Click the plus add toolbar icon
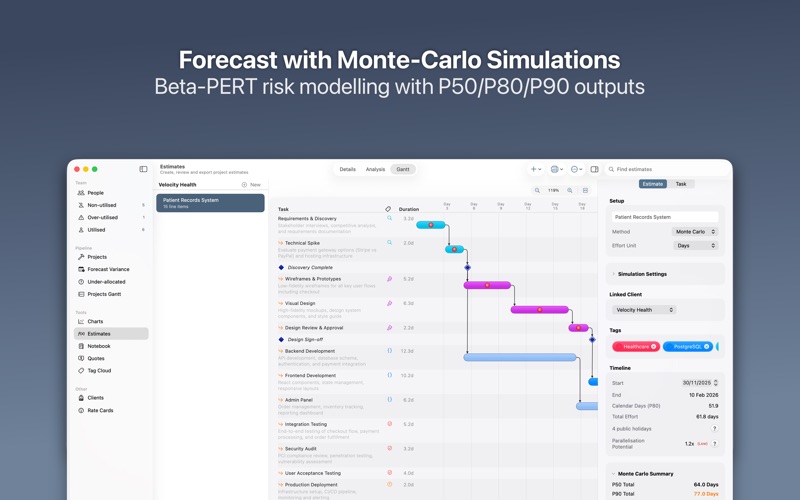800x500 pixels. [x=535, y=169]
